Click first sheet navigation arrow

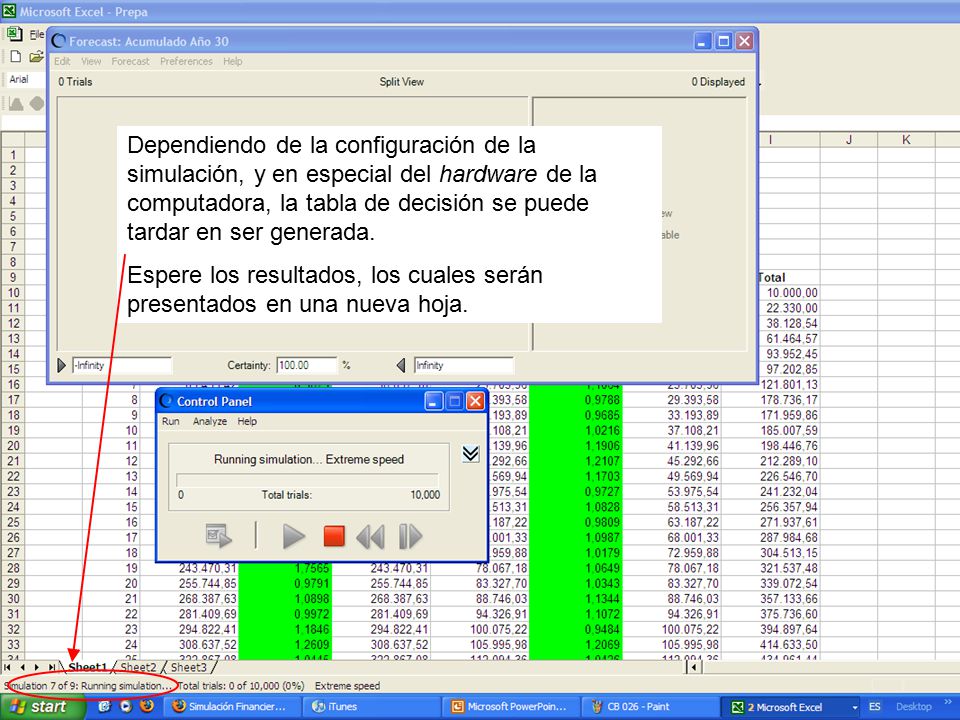(7, 667)
